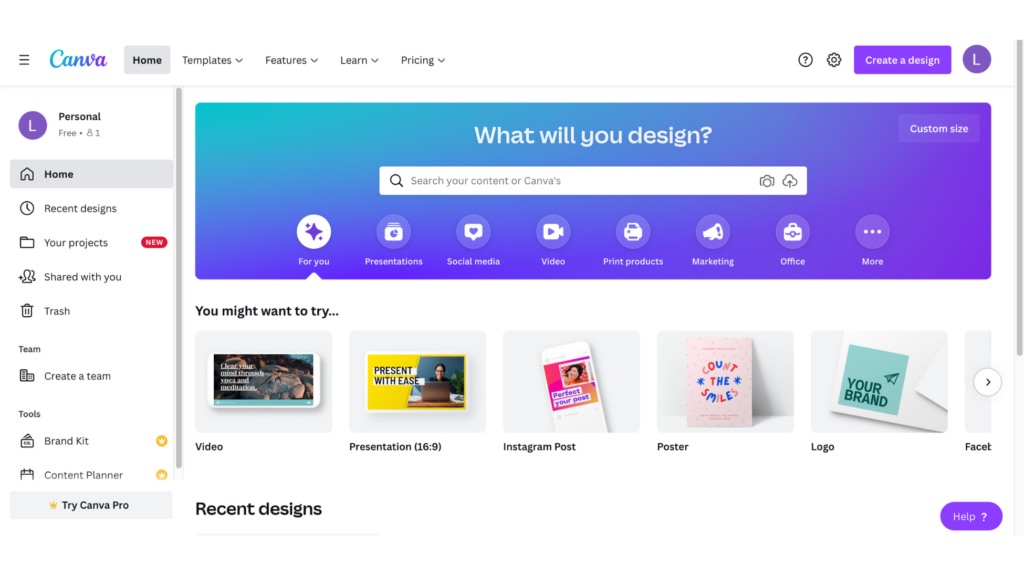Open the Marketing megaphone icon
This screenshot has height=575, width=1024.
712,232
